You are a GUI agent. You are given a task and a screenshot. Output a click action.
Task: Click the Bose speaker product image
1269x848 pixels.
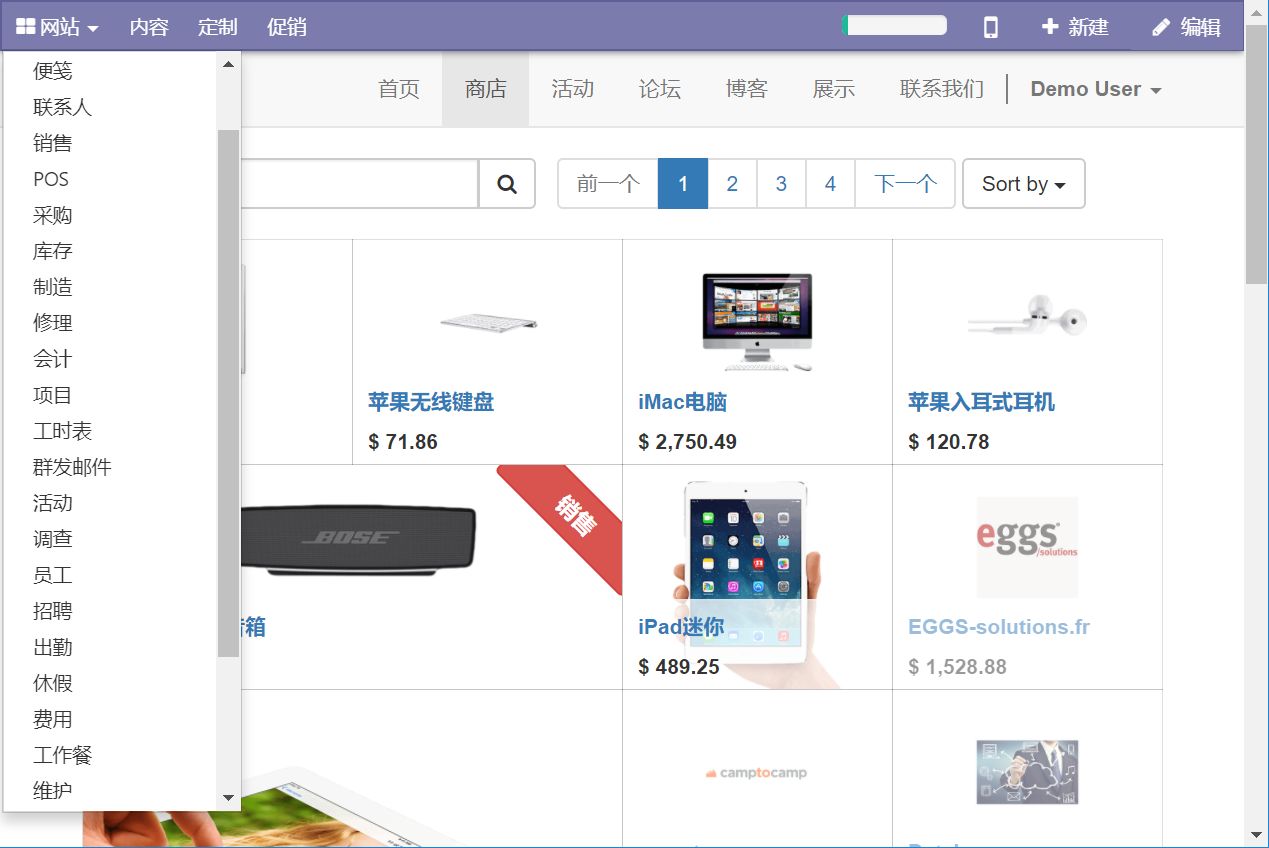(358, 540)
